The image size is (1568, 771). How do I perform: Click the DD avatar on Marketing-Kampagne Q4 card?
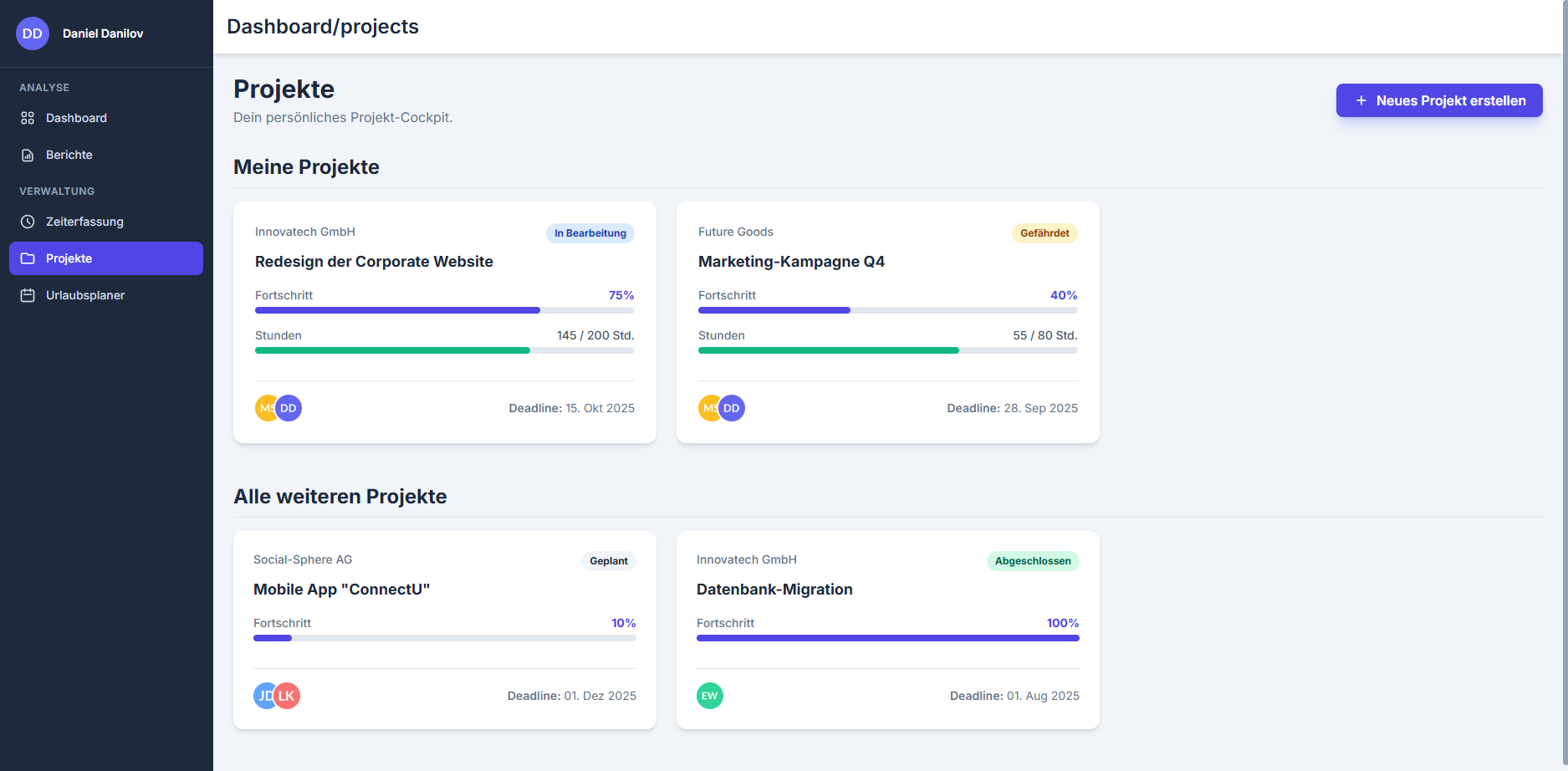tap(733, 408)
